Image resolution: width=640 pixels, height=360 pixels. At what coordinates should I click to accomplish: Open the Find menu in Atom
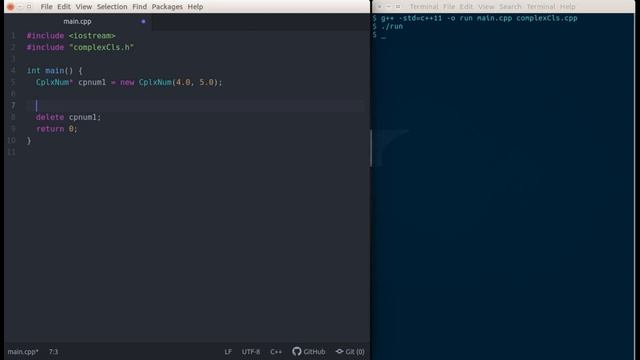139,7
